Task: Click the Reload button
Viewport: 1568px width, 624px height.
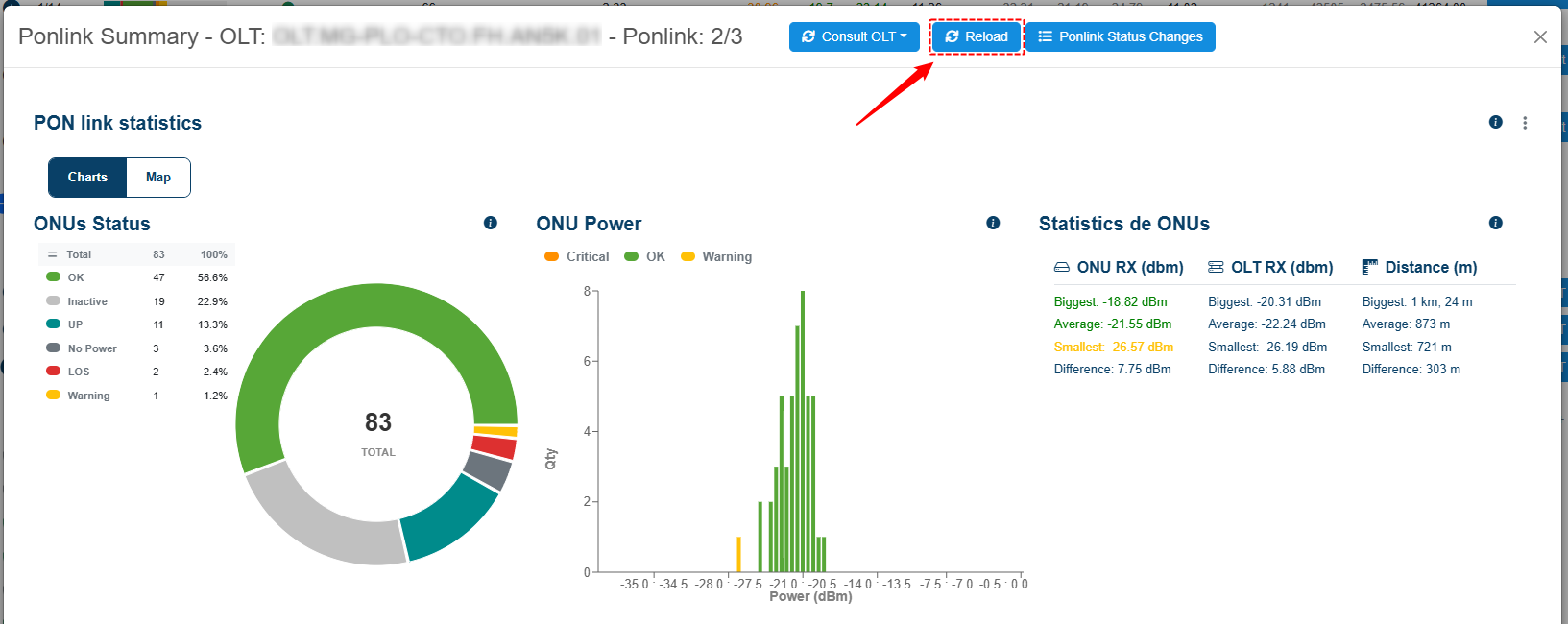Action: 977,36
